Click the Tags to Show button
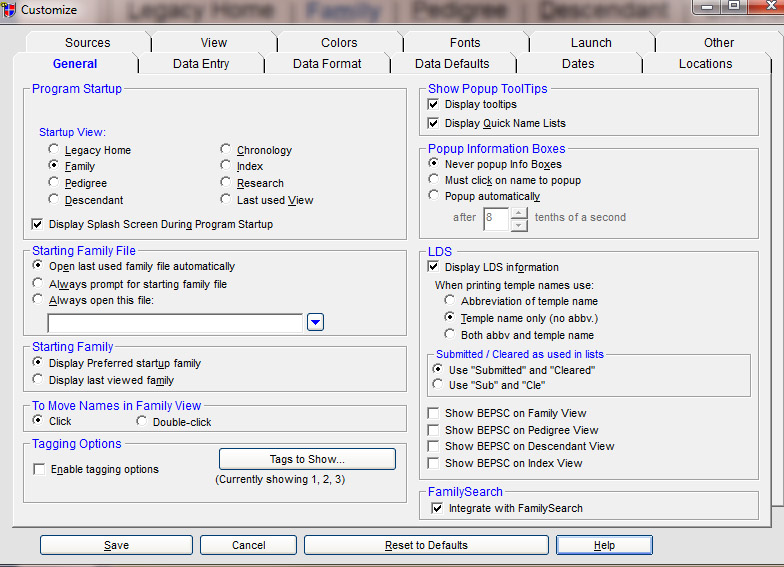 307,459
